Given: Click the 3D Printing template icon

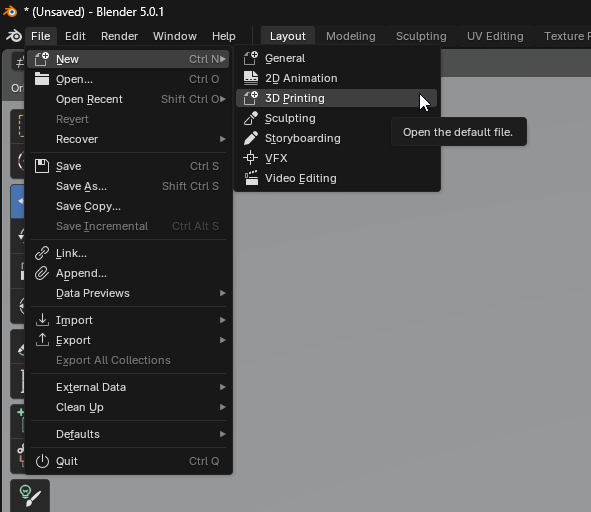Looking at the screenshot, I should click(x=251, y=98).
